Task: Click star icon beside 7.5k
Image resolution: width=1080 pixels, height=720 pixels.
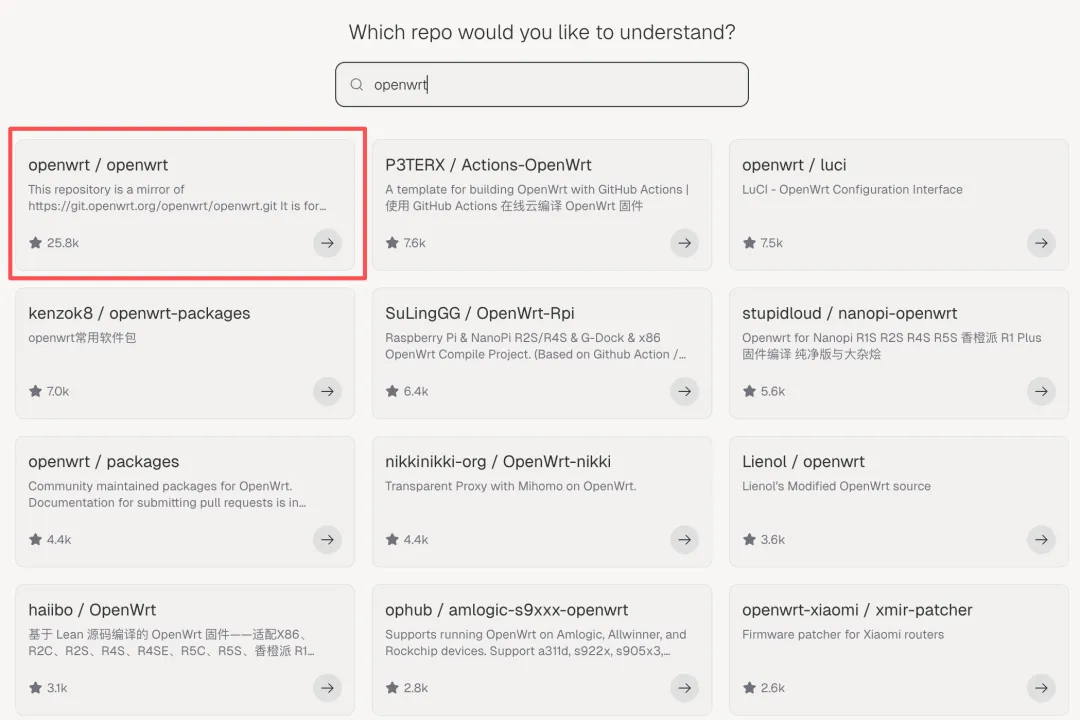Action: [x=749, y=243]
